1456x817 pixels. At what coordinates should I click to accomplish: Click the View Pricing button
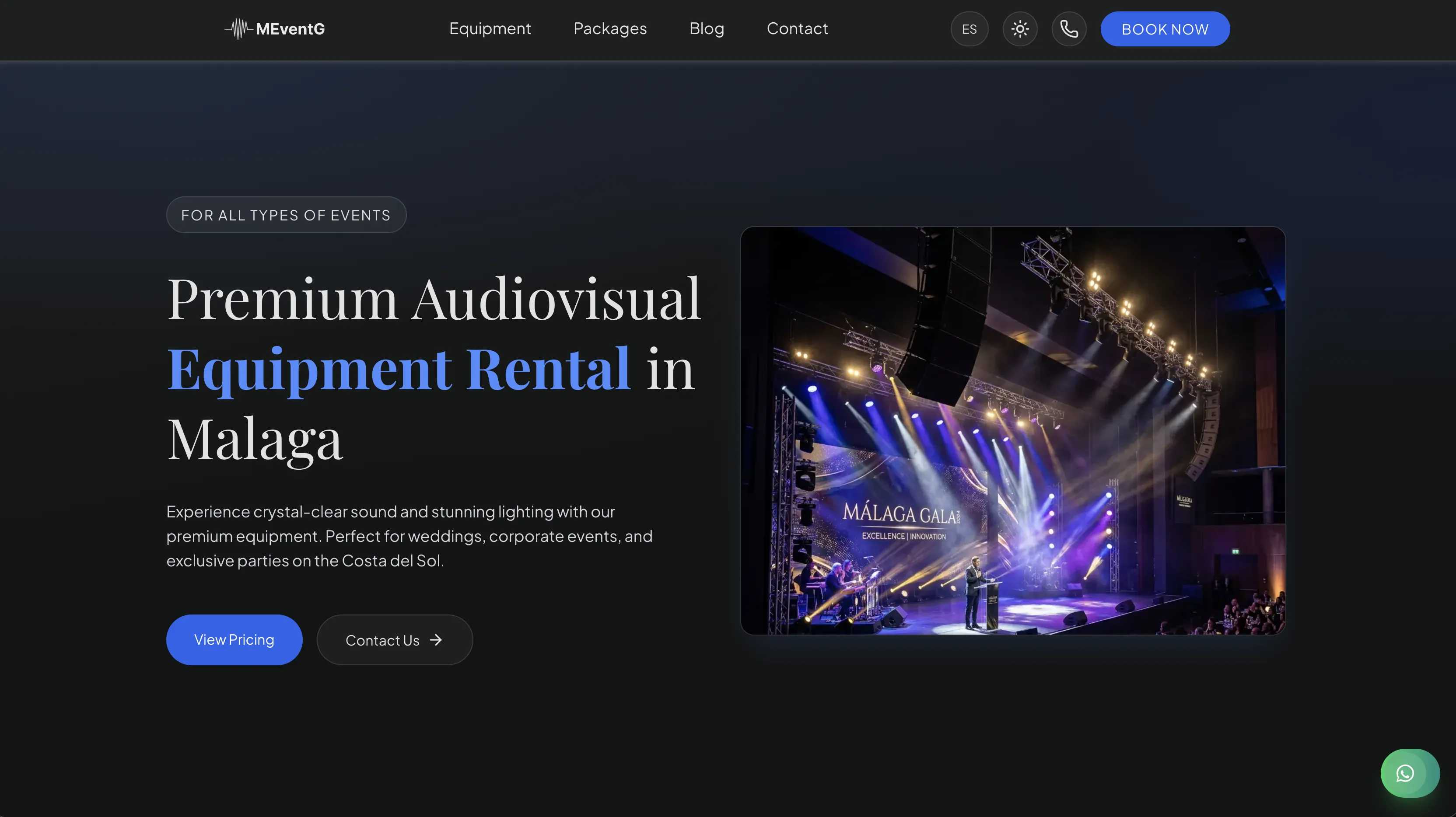coord(234,639)
